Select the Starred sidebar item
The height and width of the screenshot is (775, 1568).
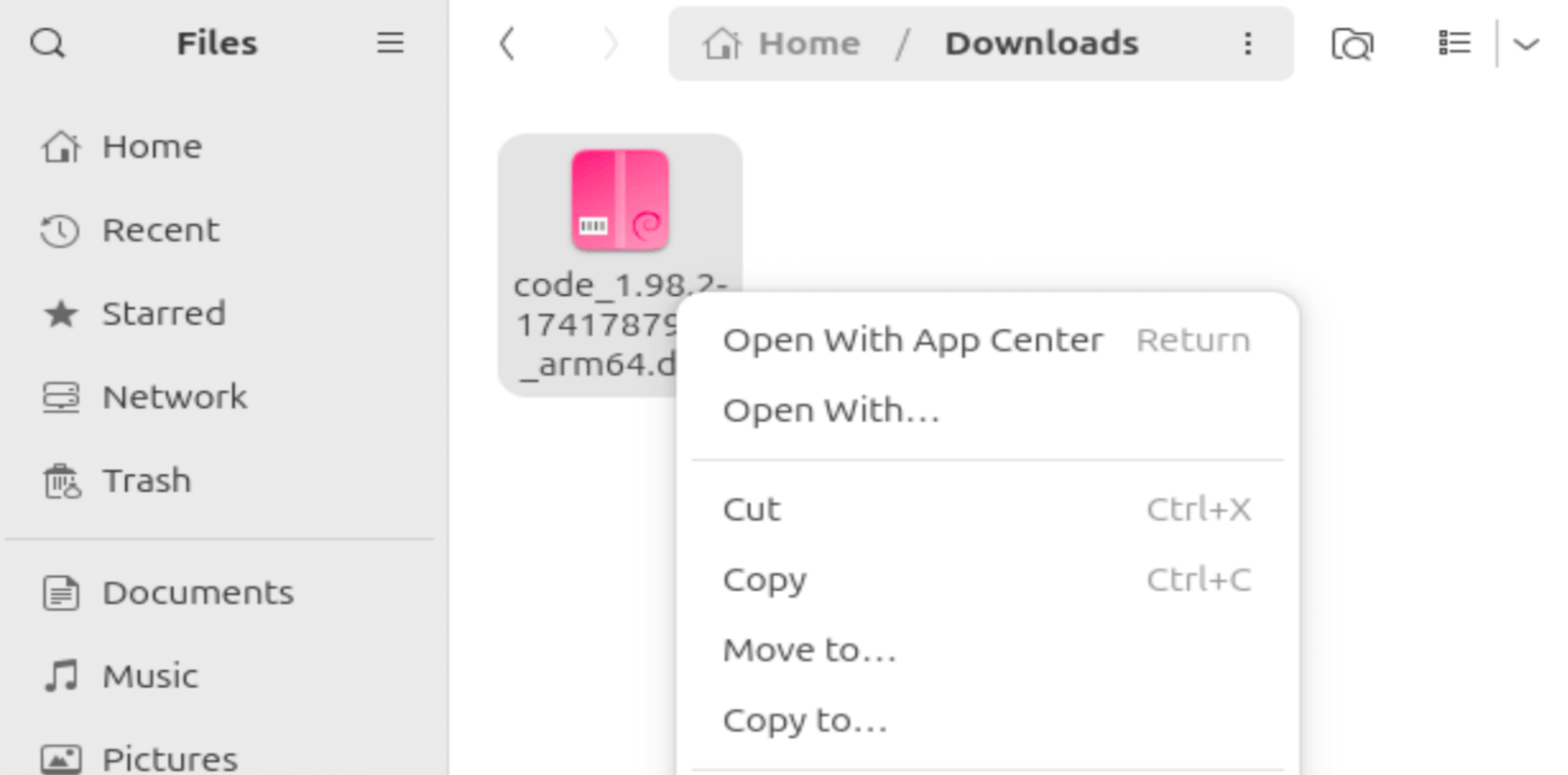pos(164,313)
